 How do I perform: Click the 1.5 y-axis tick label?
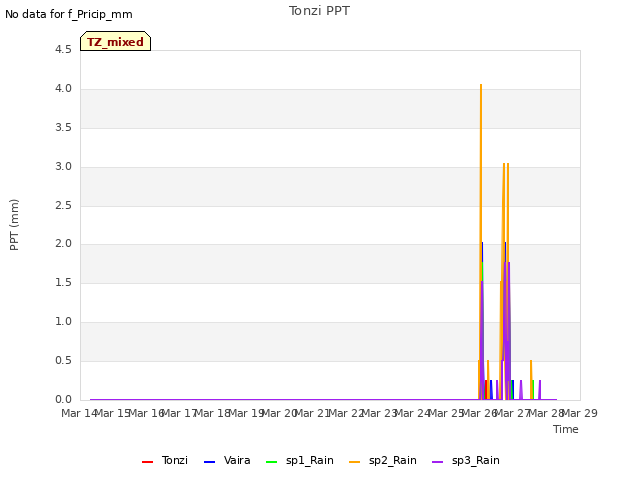63,282
